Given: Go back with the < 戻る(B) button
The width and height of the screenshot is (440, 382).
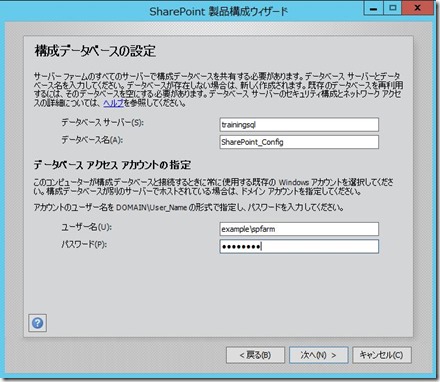Looking at the screenshot, I should pyautogui.click(x=255, y=355).
